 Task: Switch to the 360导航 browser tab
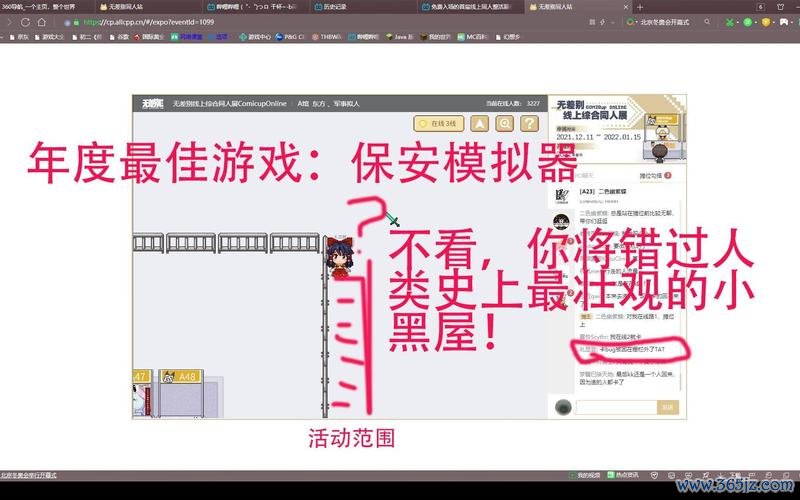click(46, 7)
